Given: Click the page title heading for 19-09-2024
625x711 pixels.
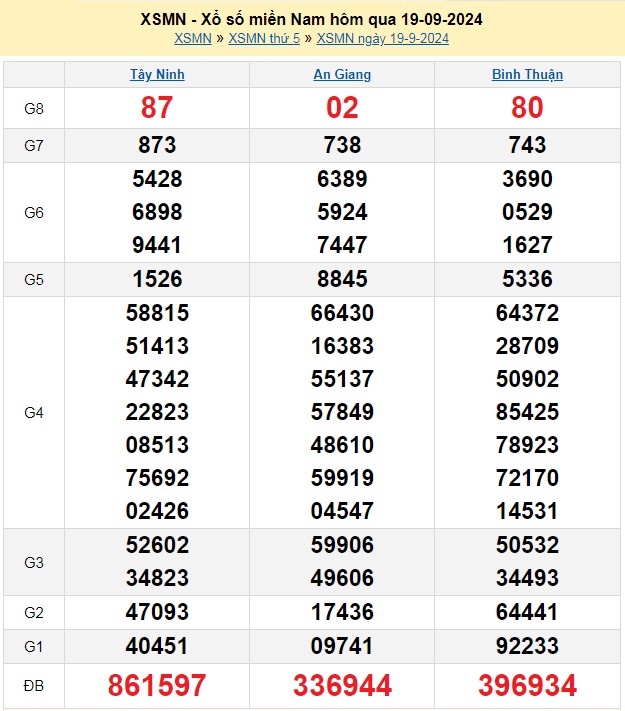Looking at the screenshot, I should pyautogui.click(x=312, y=20).
